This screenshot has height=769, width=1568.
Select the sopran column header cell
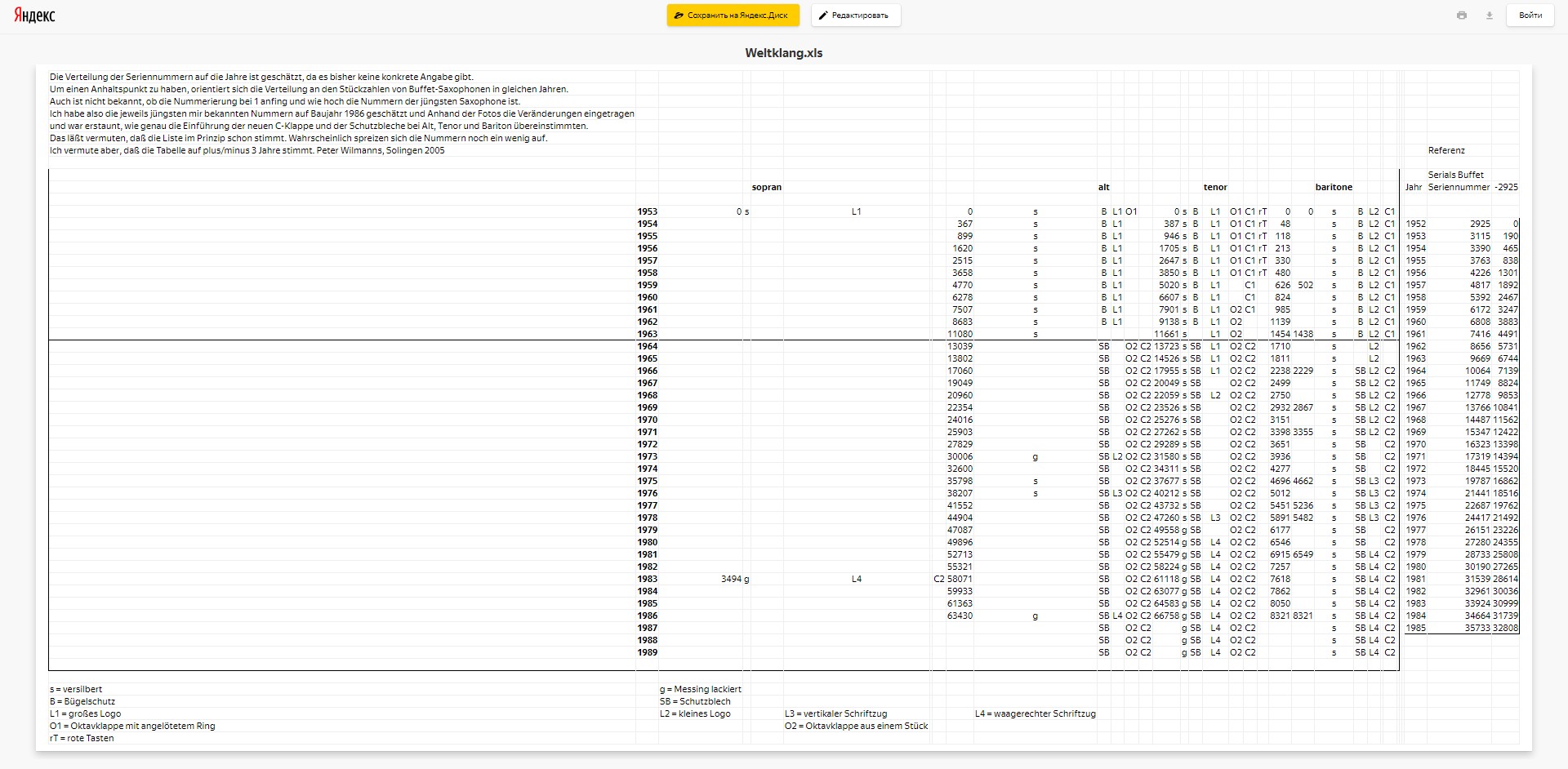pyautogui.click(x=766, y=187)
